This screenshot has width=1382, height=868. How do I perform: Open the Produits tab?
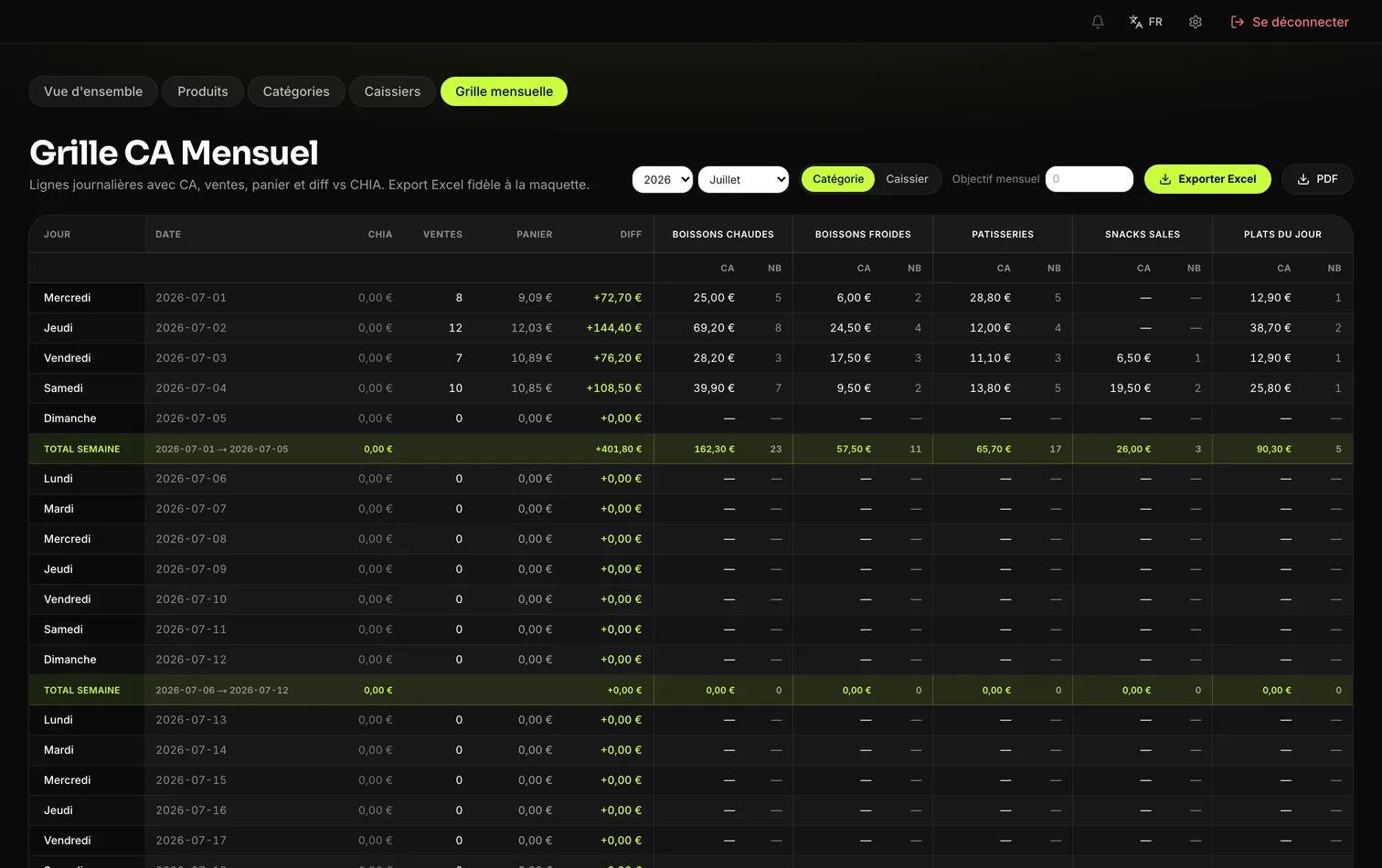coord(203,91)
